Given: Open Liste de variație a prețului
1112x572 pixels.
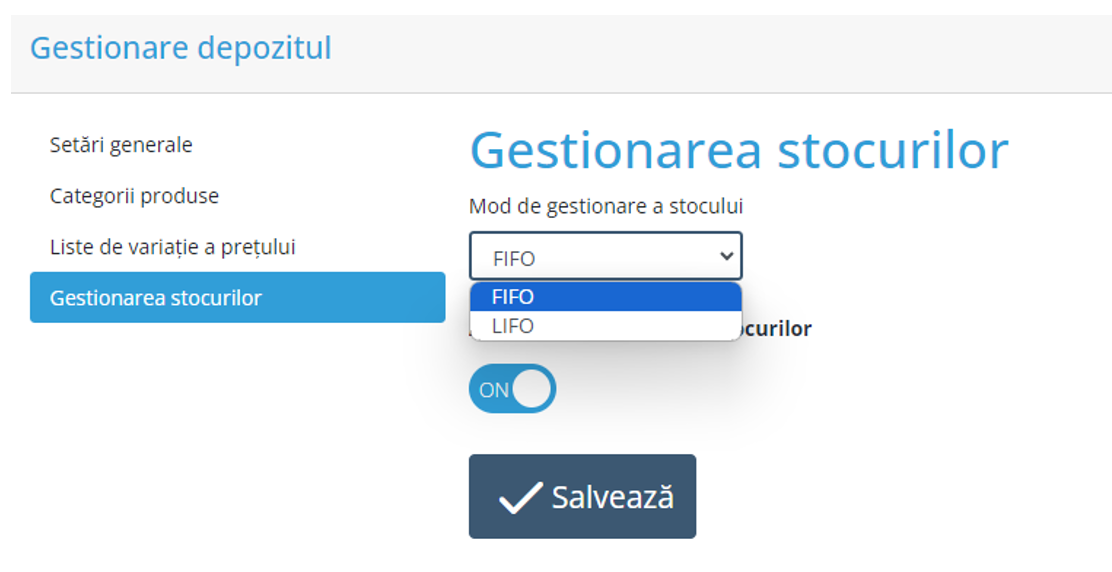Looking at the screenshot, I should (x=172, y=247).
